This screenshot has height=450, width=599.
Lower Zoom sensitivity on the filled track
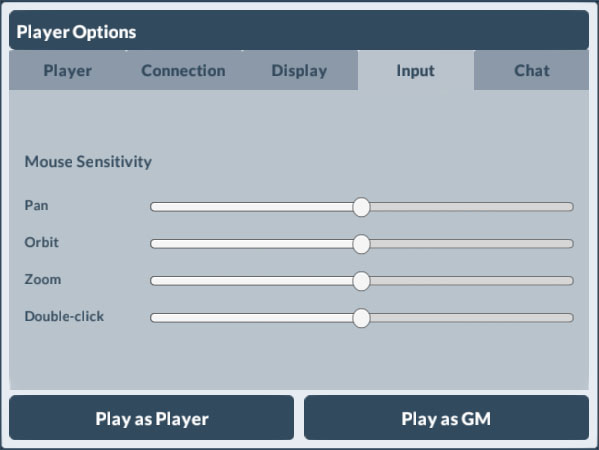(252, 281)
